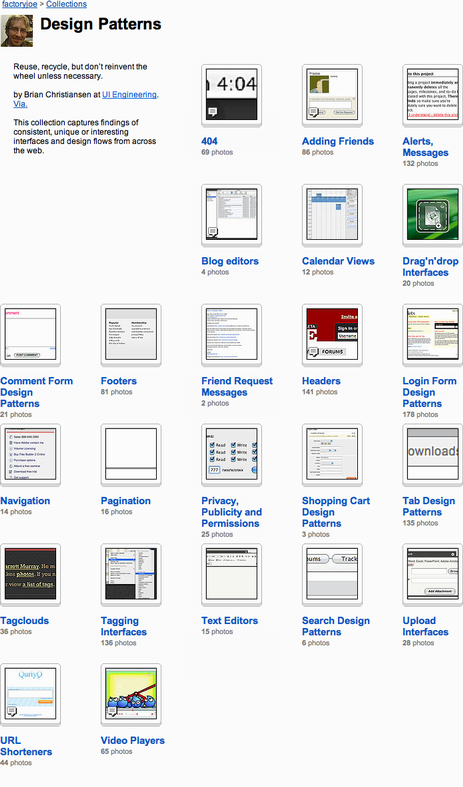The image size is (463, 787).
Task: Open the Footers set title
Action: click(119, 381)
